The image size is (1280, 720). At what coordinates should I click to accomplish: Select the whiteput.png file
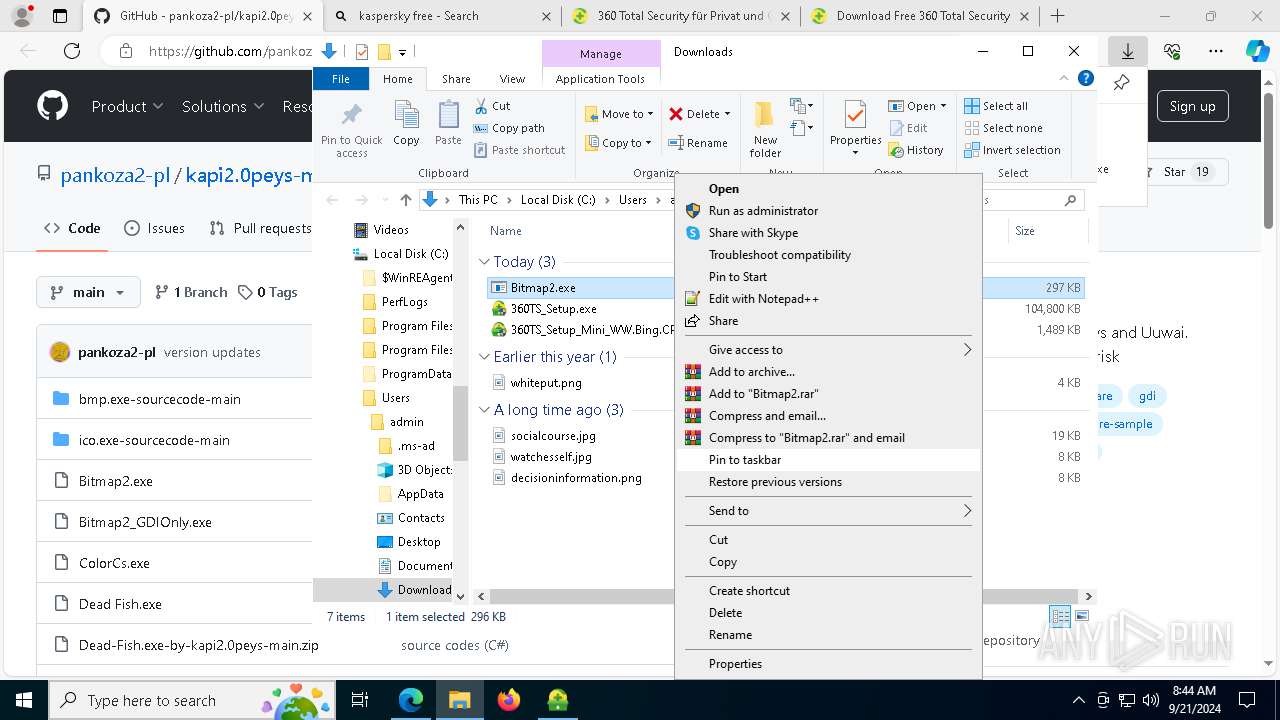click(545, 383)
